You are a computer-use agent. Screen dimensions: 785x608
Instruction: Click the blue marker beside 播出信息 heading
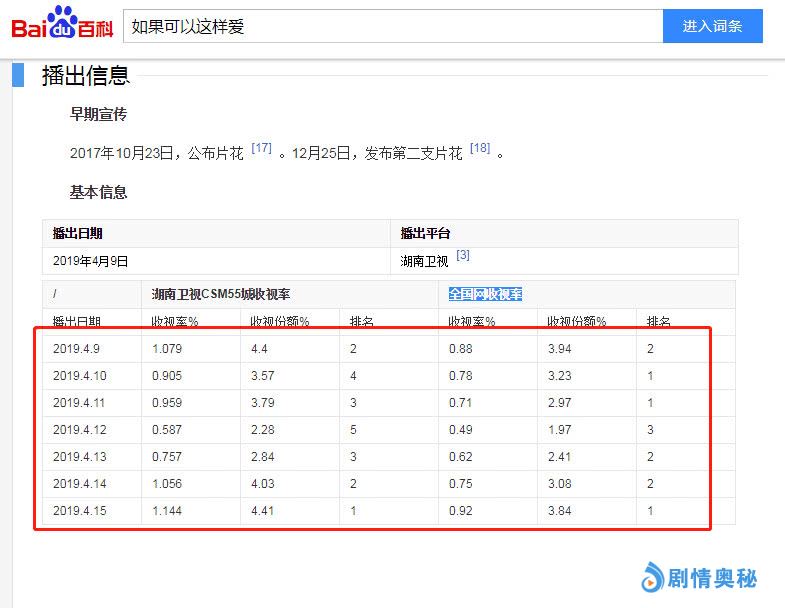[x=18, y=75]
